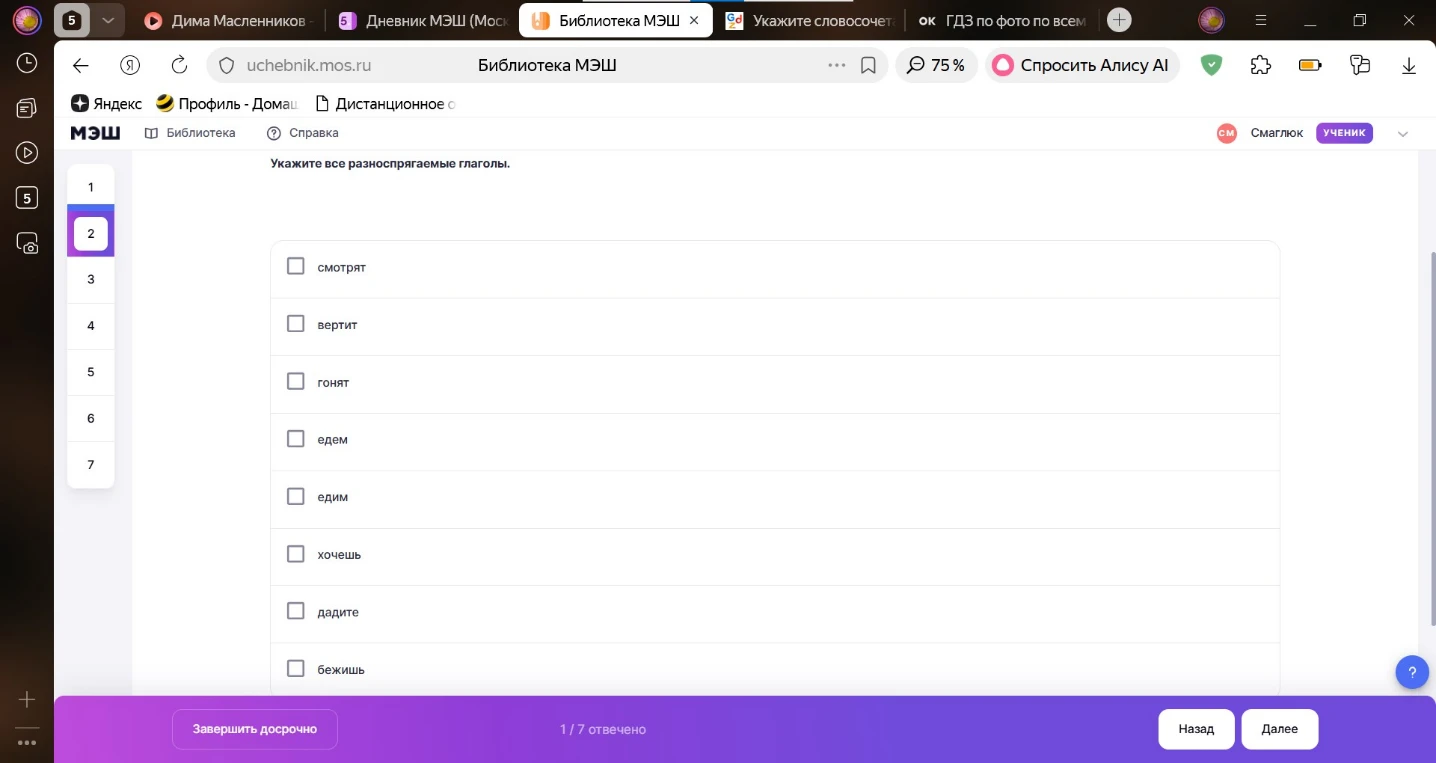Mark the едим checkbox
Image resolution: width=1436 pixels, height=763 pixels.
click(x=295, y=496)
